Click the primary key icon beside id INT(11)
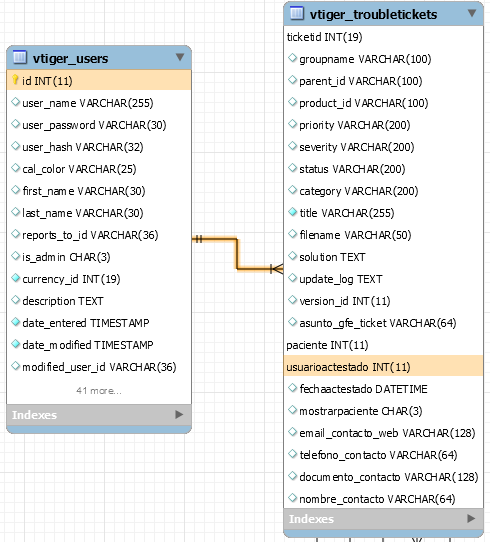Viewport: 490px width, 542px height. click(15, 80)
